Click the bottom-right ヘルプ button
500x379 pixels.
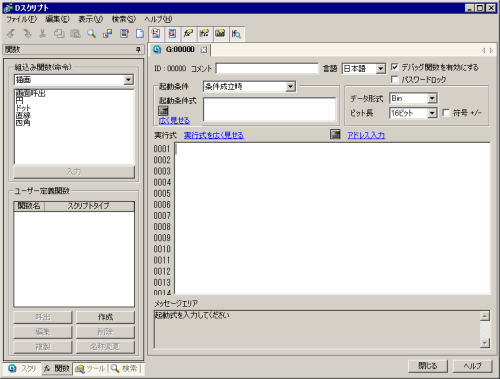pos(472,366)
